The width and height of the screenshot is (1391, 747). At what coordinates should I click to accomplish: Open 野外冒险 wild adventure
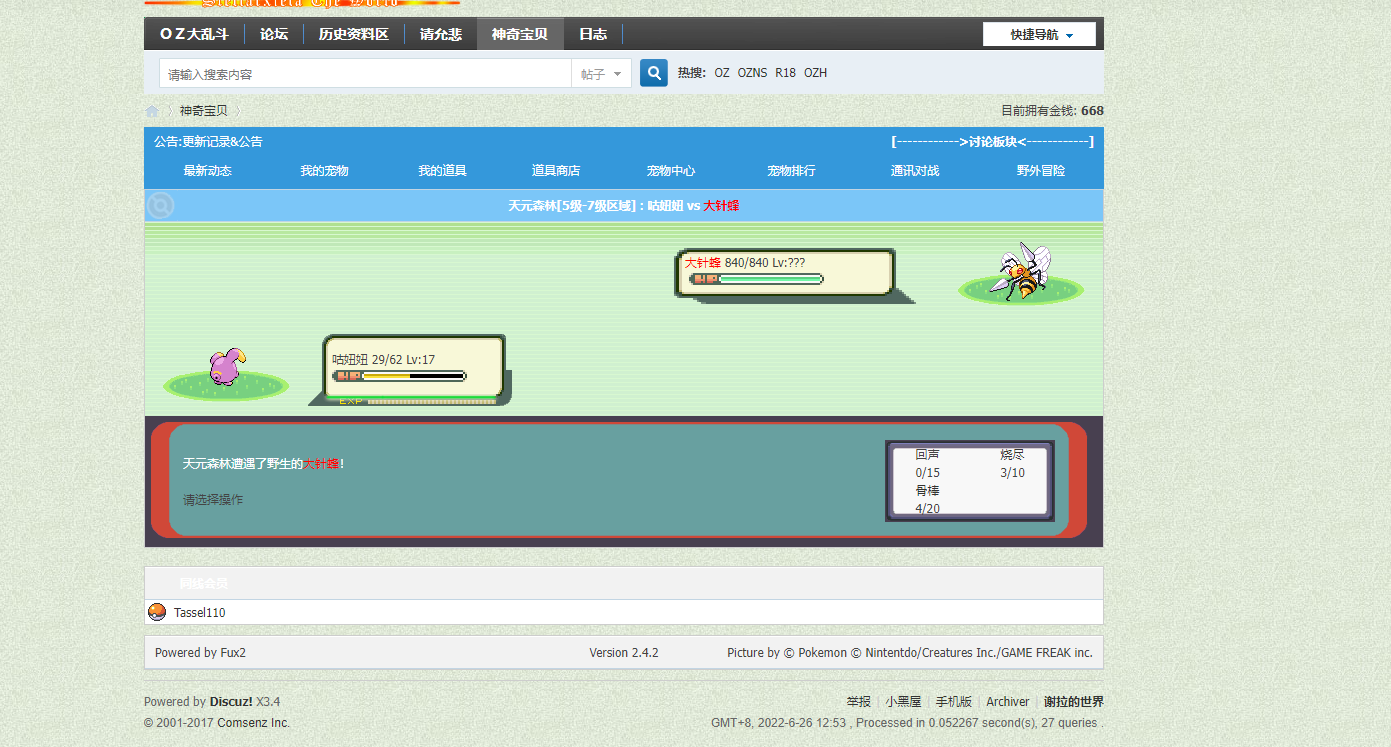click(1041, 171)
